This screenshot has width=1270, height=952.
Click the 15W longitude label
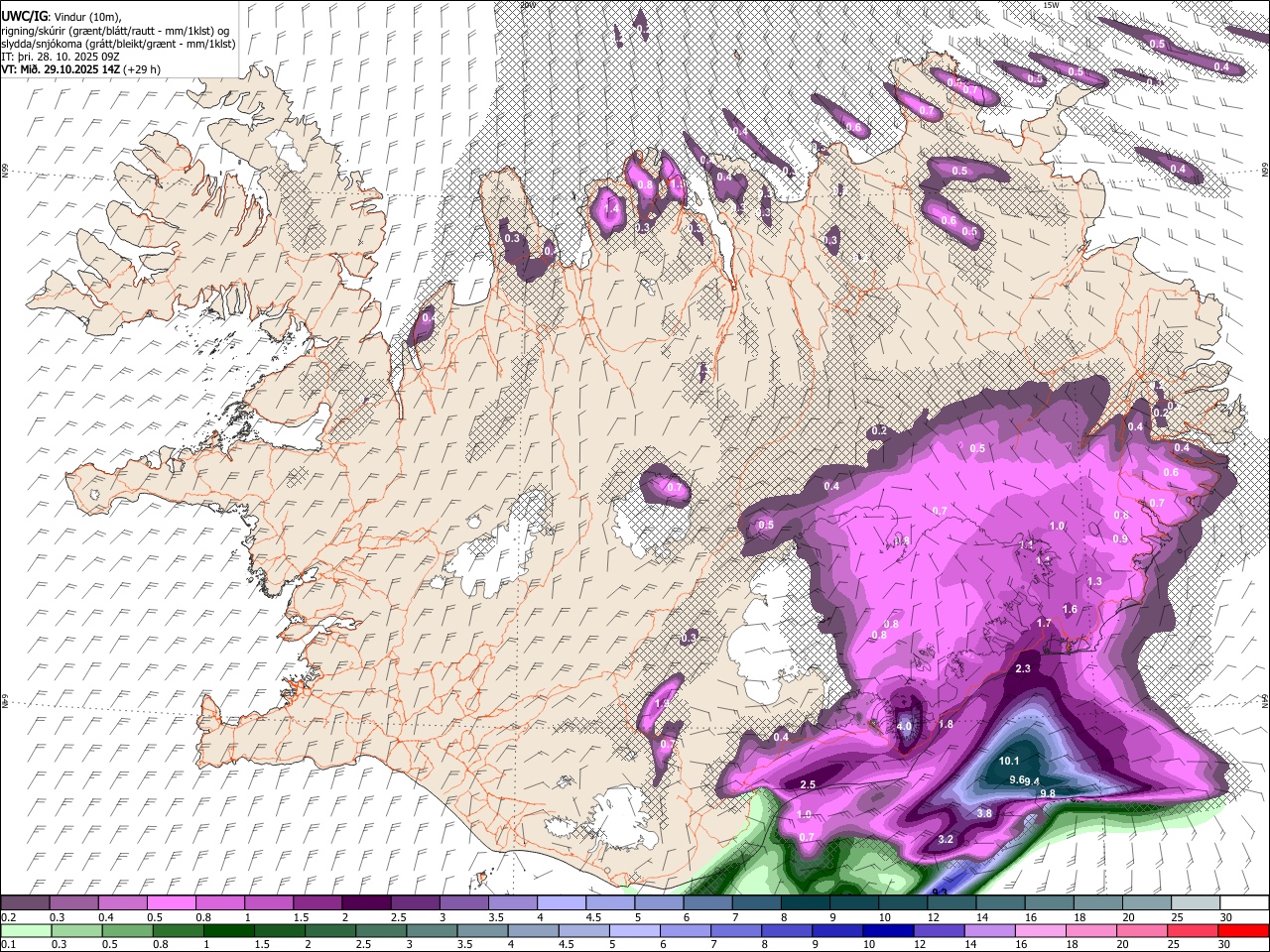[x=1051, y=5]
